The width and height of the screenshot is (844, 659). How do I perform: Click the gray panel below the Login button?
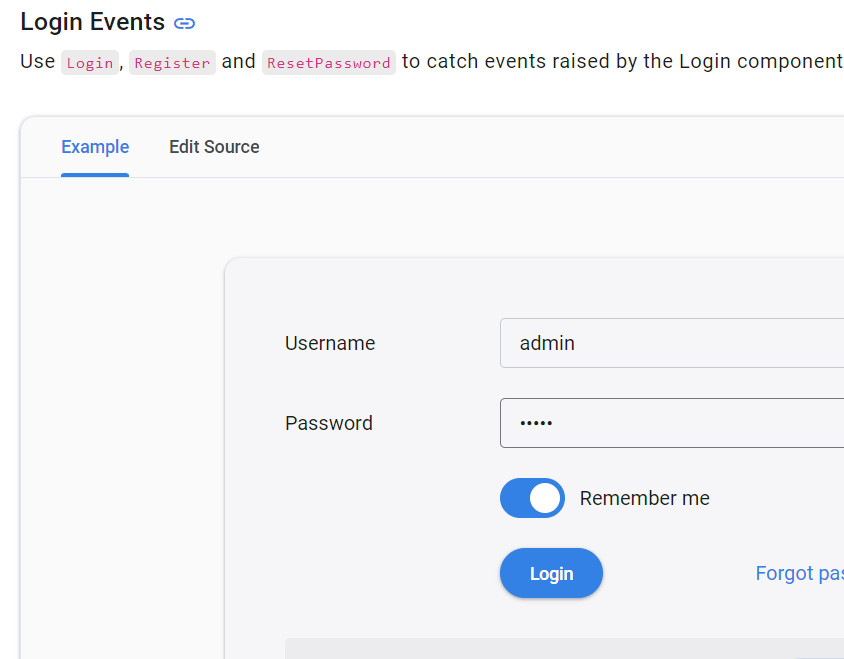(x=564, y=648)
